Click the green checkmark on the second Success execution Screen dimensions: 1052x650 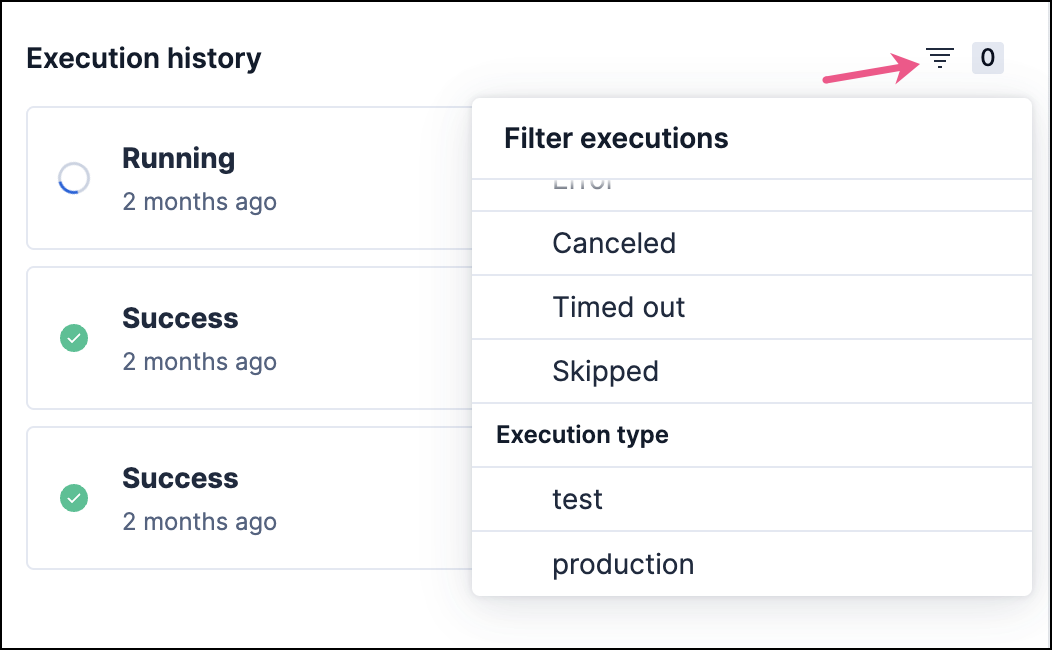(74, 498)
